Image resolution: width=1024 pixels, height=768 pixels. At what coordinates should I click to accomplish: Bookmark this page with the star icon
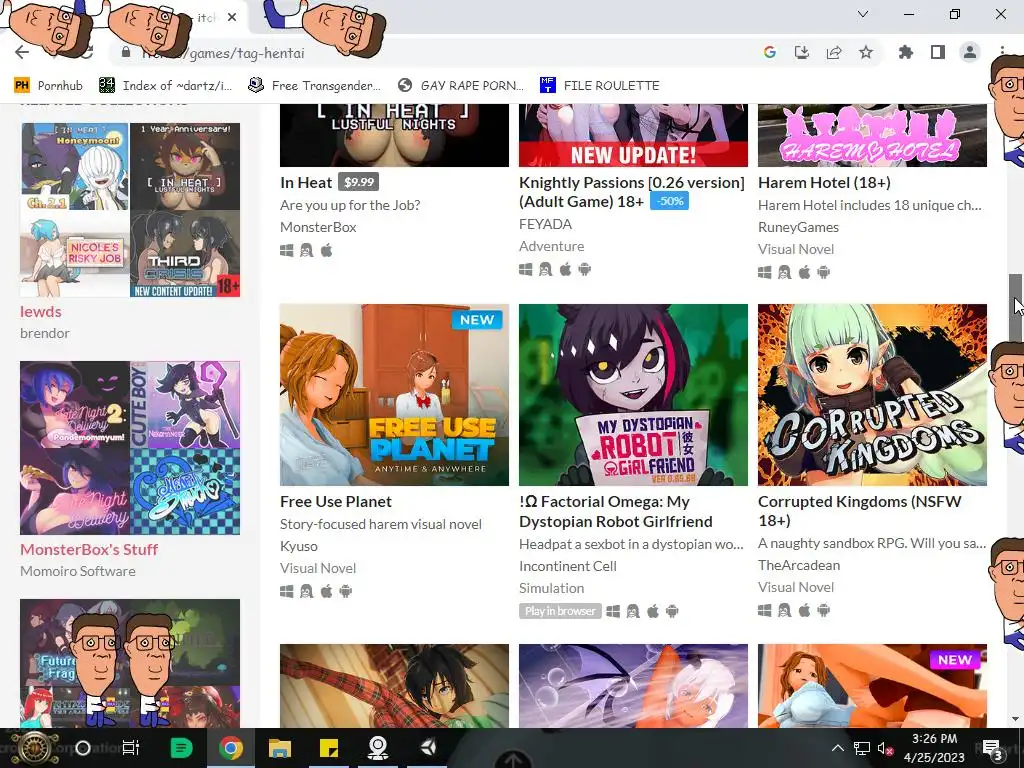[866, 52]
